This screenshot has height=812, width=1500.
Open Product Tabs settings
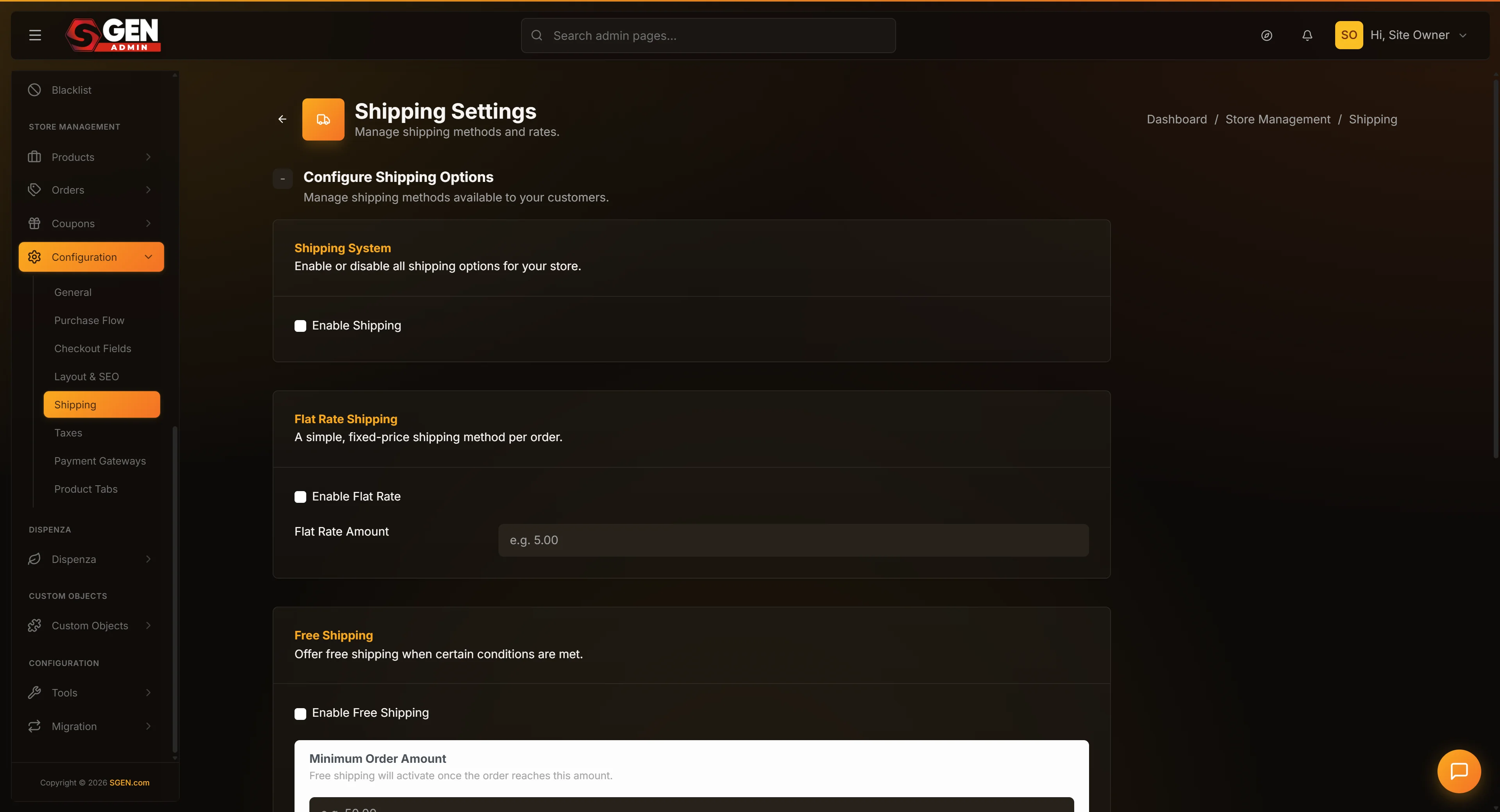click(86, 489)
